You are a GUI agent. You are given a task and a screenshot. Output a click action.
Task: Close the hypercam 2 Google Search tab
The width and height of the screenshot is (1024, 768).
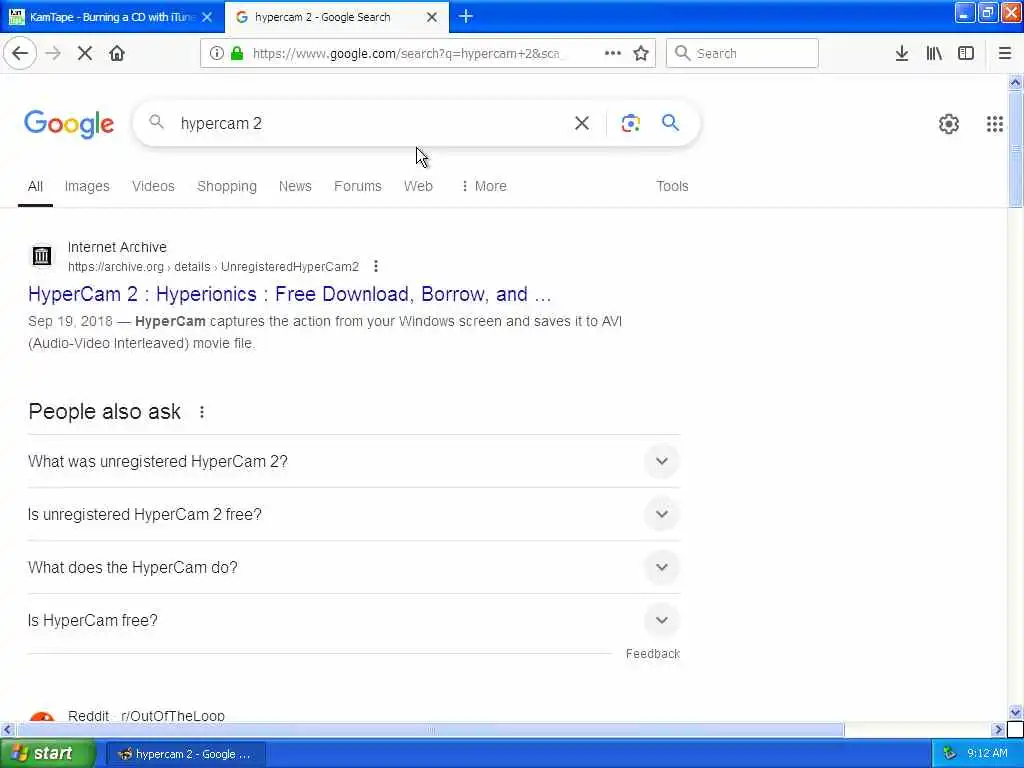pyautogui.click(x=432, y=17)
